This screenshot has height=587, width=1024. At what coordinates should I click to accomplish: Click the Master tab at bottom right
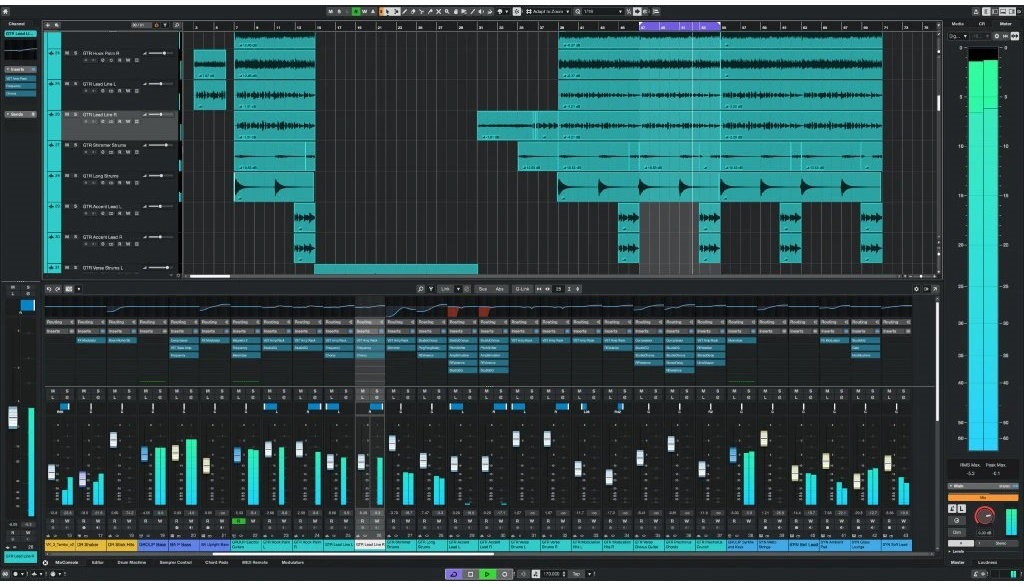point(957,562)
